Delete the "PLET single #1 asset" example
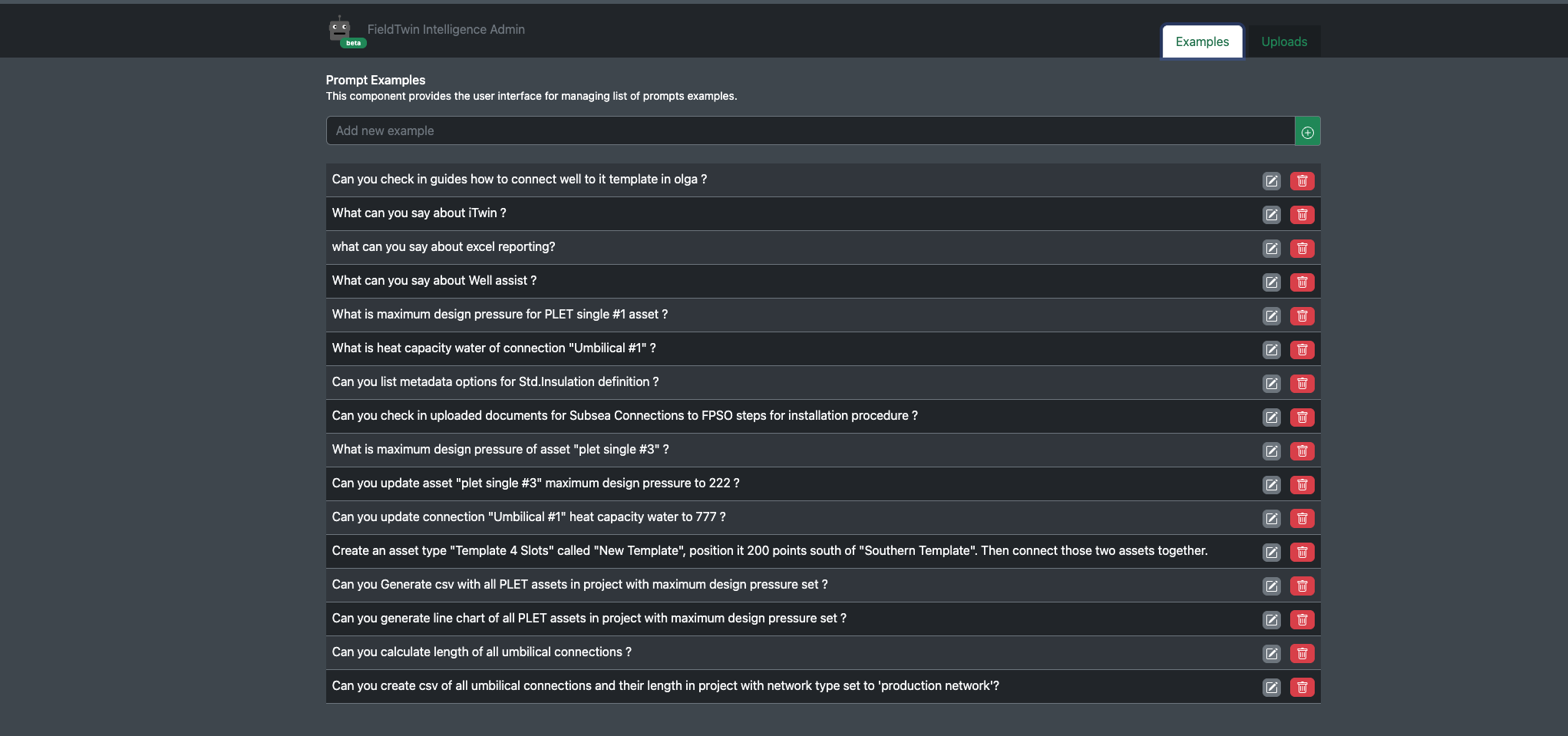This screenshot has width=1568, height=736. [x=1302, y=316]
